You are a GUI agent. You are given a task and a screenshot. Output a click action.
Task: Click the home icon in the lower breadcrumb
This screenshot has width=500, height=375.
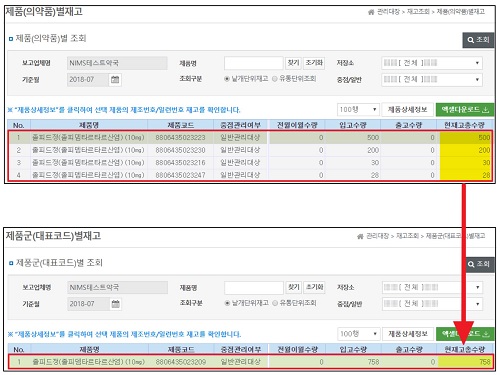360,236
